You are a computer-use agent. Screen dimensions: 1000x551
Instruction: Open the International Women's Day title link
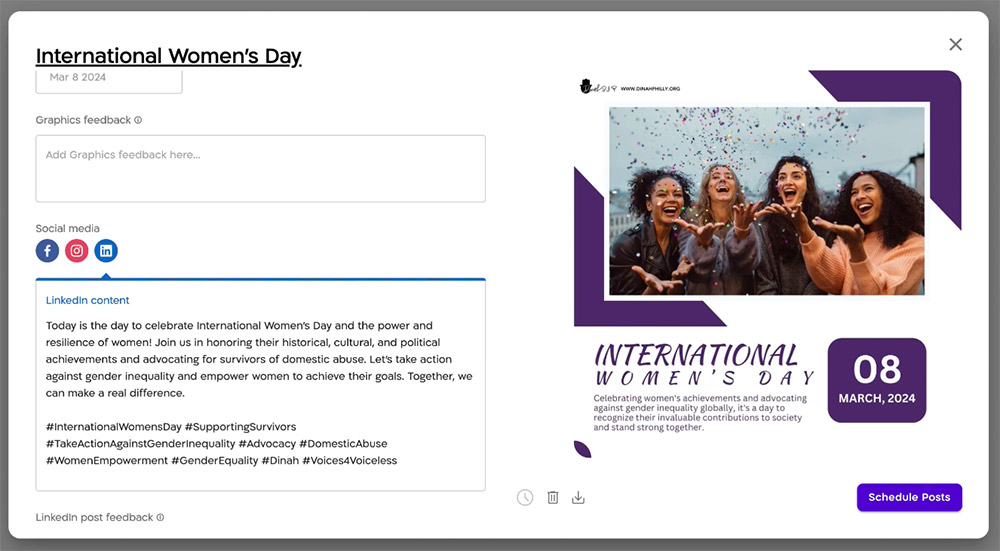(168, 56)
